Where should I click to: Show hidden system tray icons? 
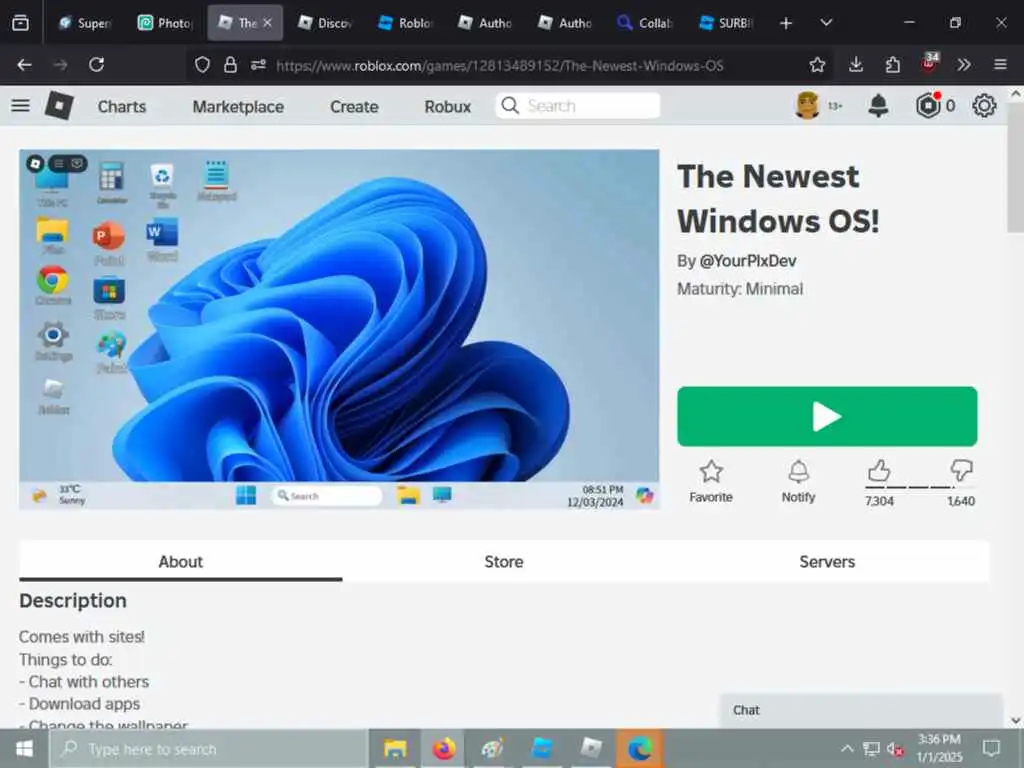[x=847, y=748]
